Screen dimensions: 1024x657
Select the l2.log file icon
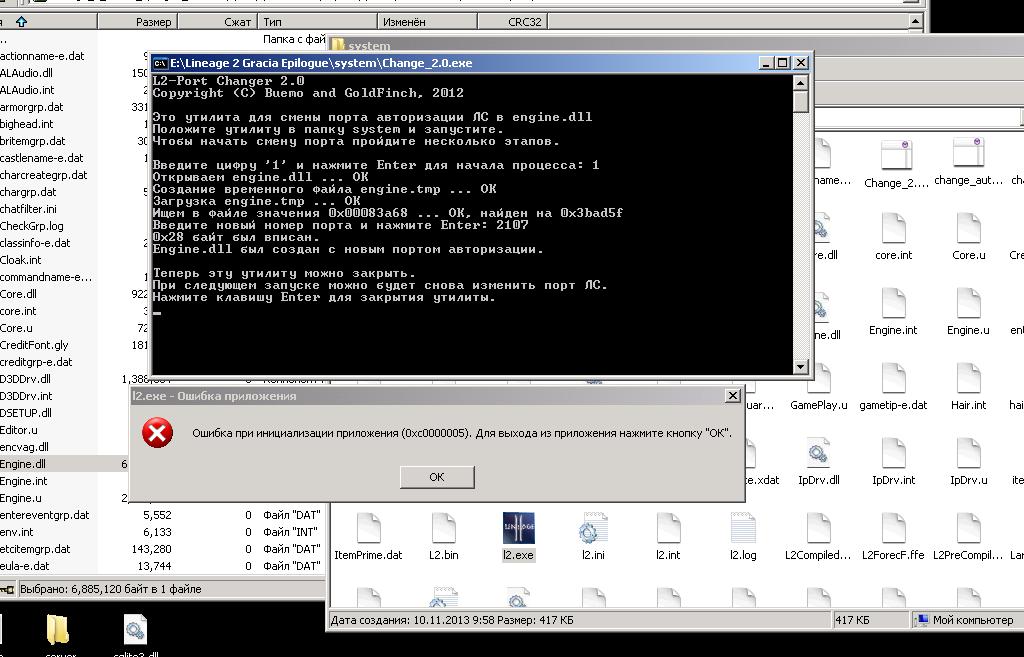pyautogui.click(x=743, y=528)
